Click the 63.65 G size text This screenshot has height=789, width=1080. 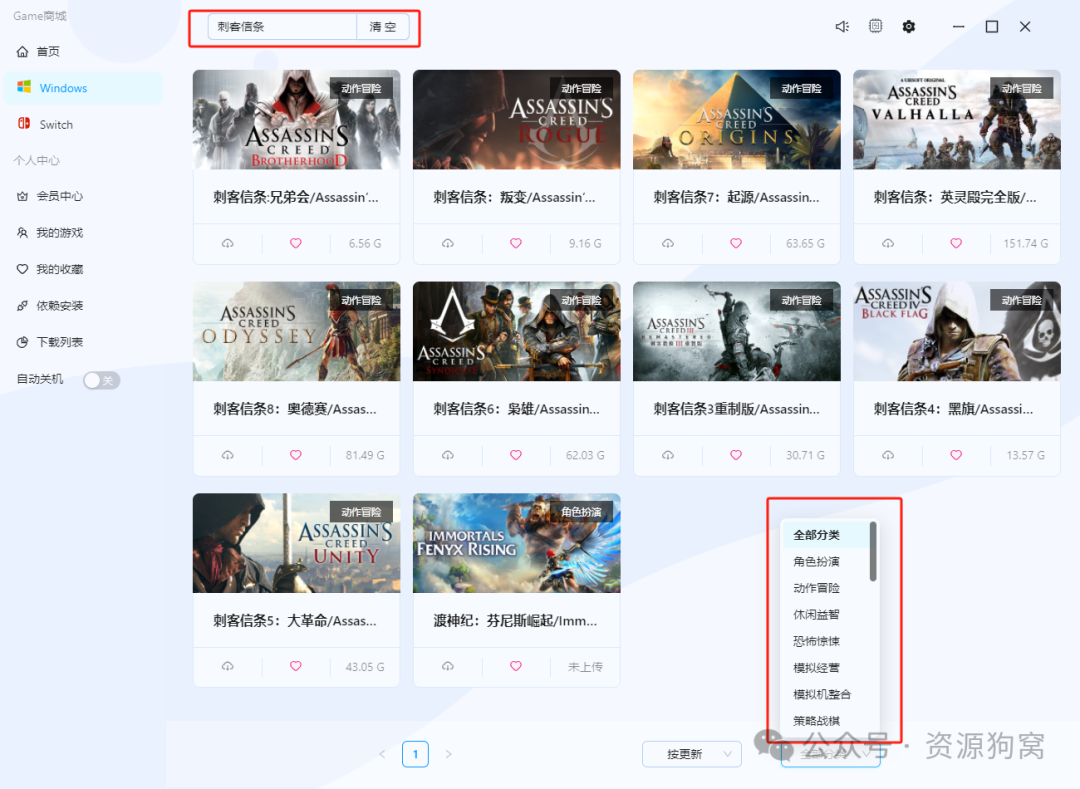(805, 244)
